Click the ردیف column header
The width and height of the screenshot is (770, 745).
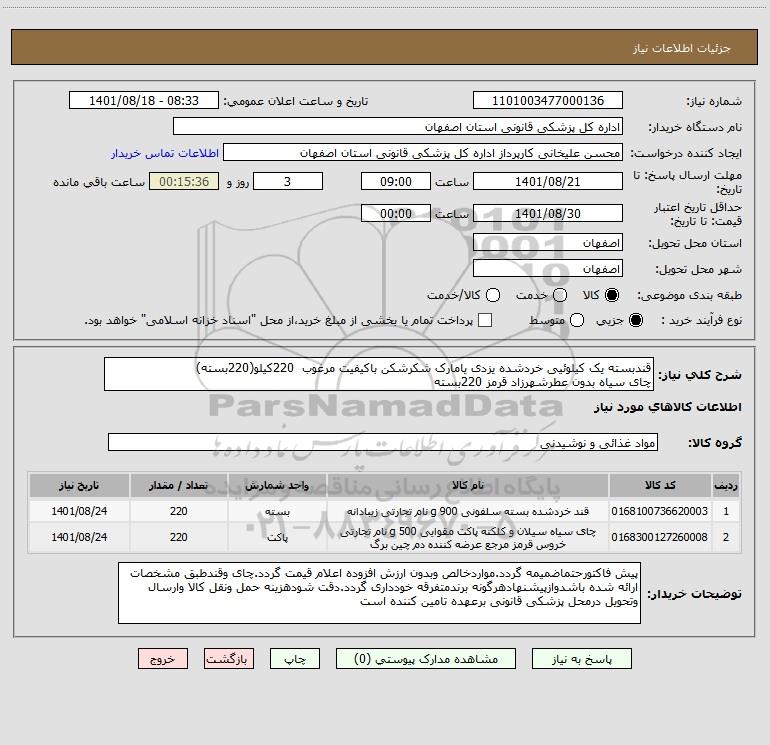pyautogui.click(x=726, y=485)
